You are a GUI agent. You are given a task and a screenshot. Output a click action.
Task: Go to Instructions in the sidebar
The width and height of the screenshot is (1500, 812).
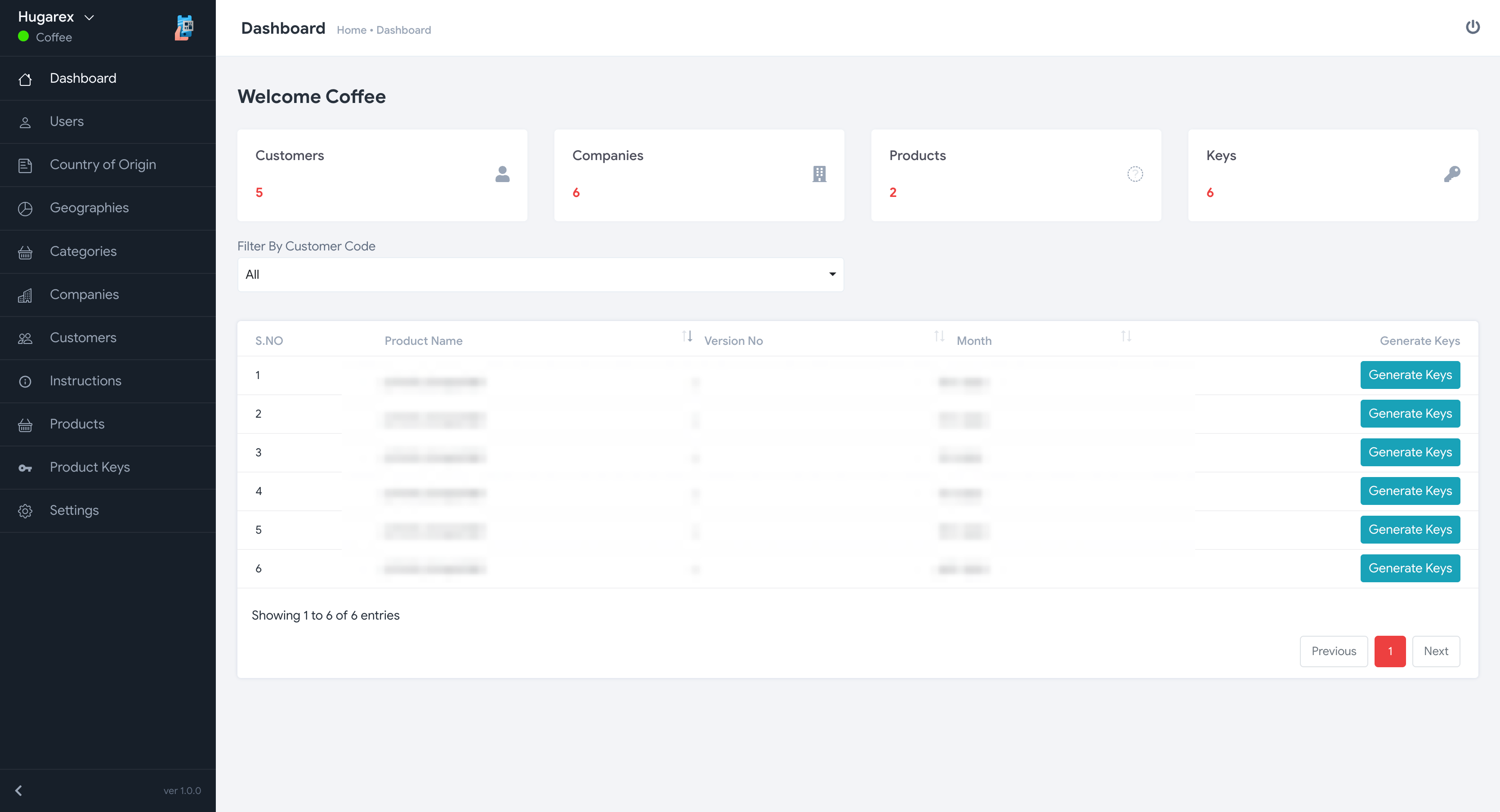(85, 381)
